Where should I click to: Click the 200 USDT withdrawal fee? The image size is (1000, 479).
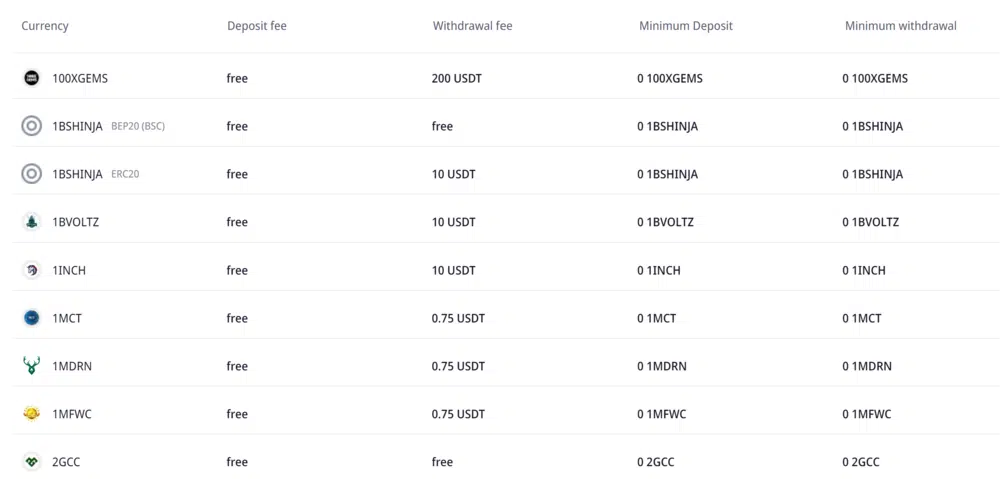pos(456,78)
